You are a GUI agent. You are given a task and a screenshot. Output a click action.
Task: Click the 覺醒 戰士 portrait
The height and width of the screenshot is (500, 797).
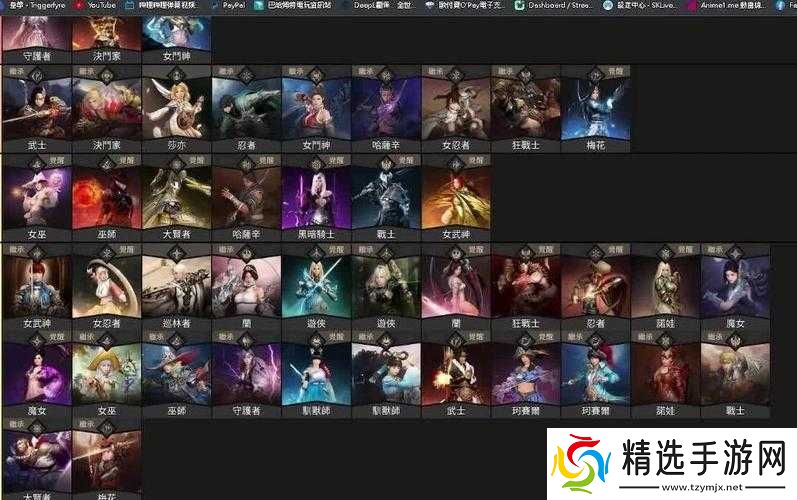tap(386, 196)
